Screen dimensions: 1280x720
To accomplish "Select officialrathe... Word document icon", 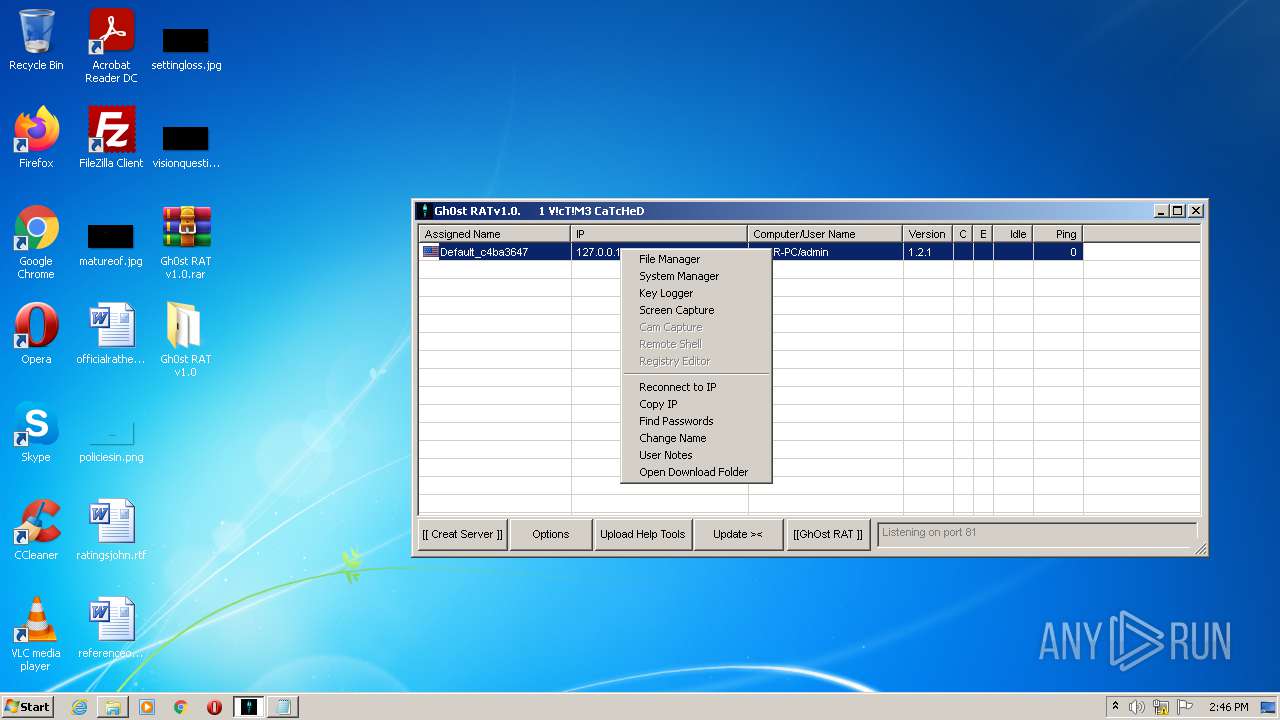I will [x=111, y=334].
